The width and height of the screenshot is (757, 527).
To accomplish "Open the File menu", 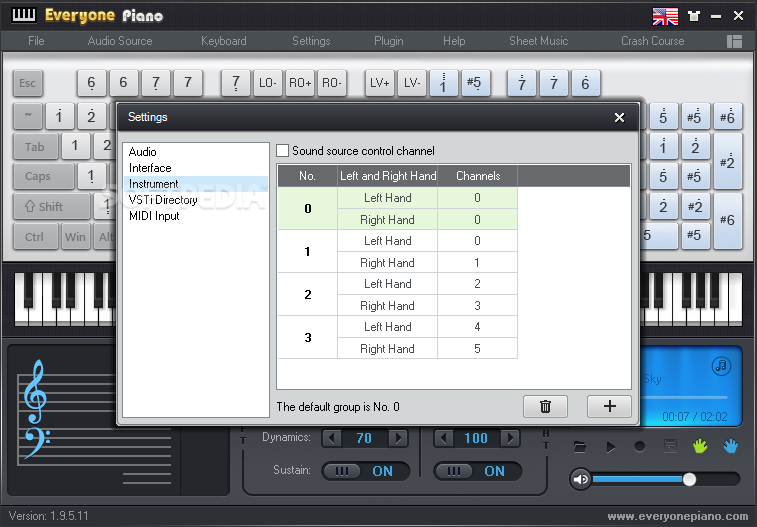I will (36, 41).
